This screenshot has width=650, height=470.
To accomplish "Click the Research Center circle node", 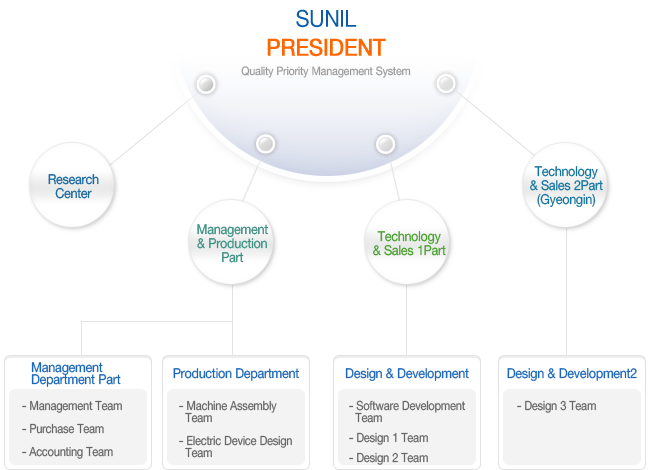I will pyautogui.click(x=73, y=186).
